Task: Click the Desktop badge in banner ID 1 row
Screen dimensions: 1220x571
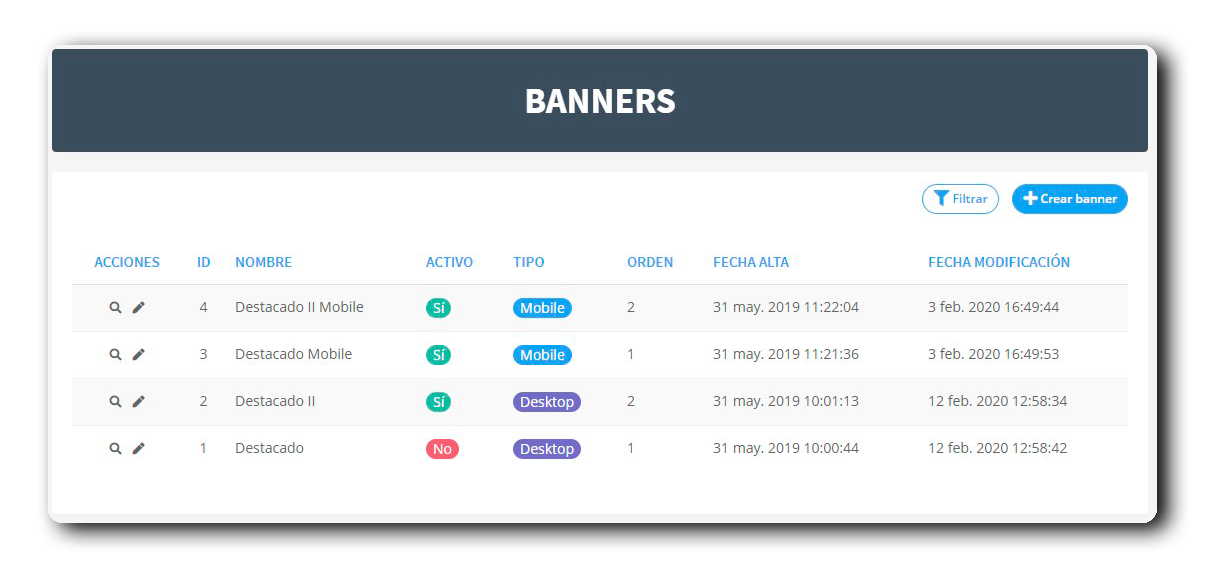Action: 547,449
